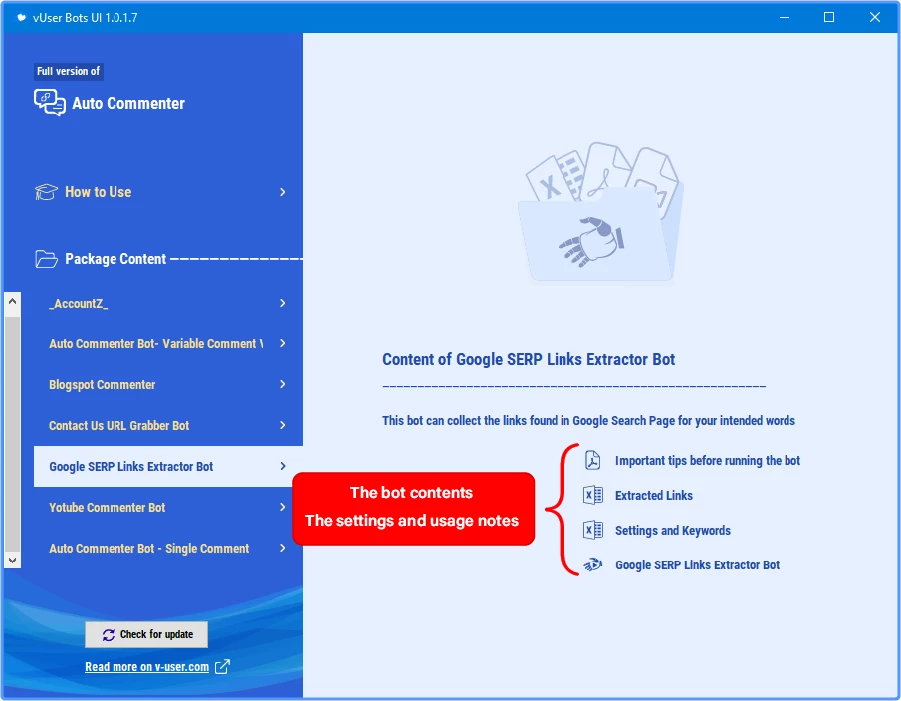
Task: Run the Google SERP Links Extractor Bot link
Action: point(698,565)
